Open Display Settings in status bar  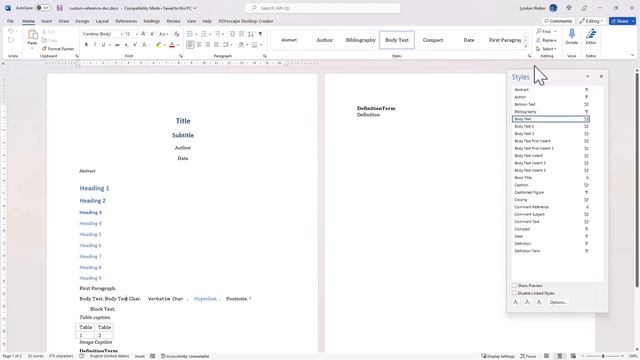tap(498, 356)
